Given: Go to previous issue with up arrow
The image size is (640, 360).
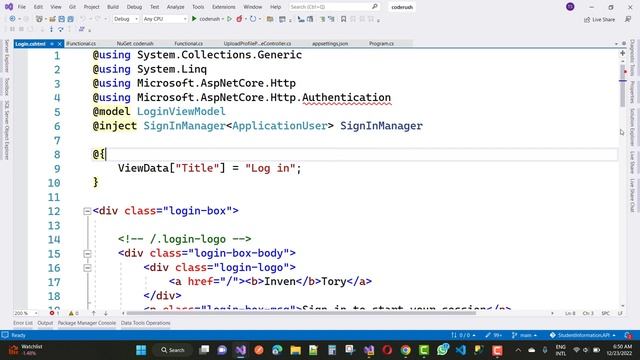Looking at the screenshot, I should click(x=93, y=313).
